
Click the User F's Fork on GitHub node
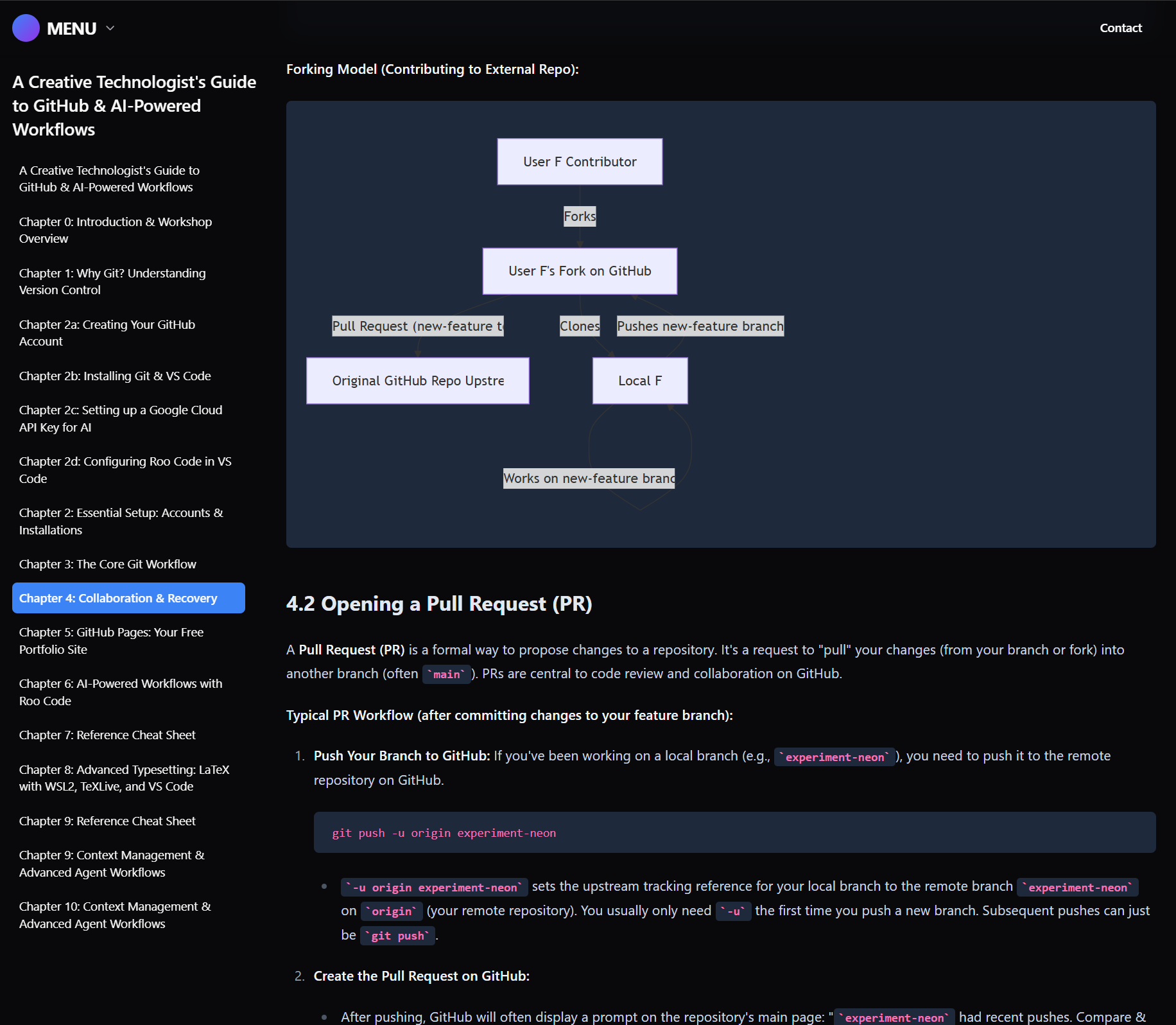click(580, 271)
